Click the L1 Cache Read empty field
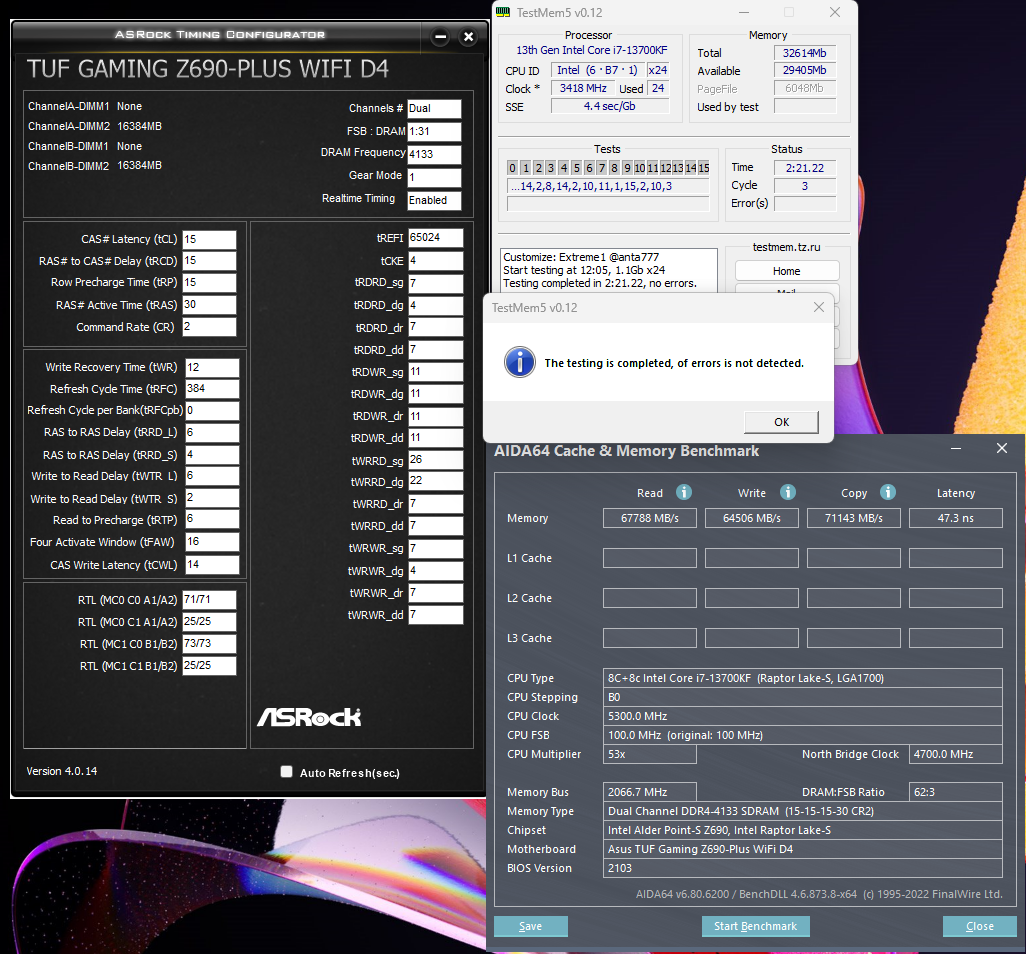The image size is (1026, 954). pos(650,558)
